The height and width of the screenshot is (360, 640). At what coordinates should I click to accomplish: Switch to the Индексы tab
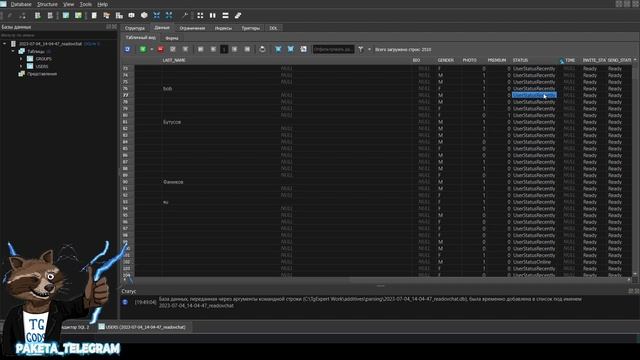point(223,28)
